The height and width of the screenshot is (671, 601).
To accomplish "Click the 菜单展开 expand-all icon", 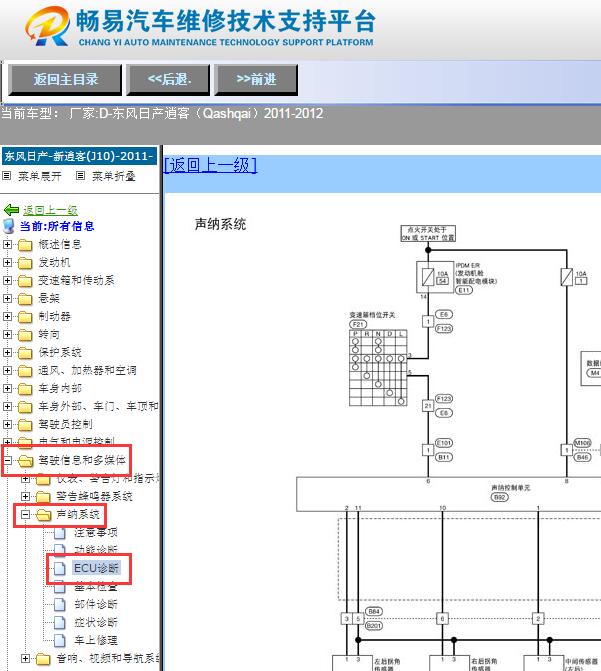I will pos(7,175).
